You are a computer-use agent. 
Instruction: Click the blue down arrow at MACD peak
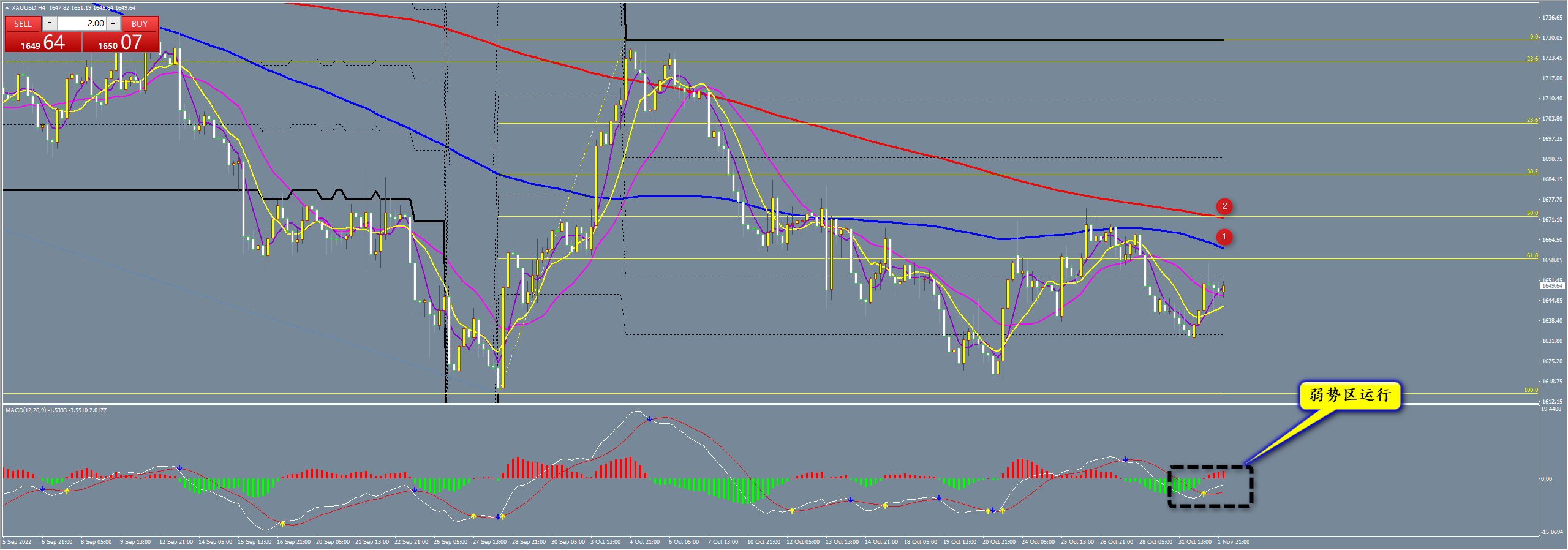[650, 419]
